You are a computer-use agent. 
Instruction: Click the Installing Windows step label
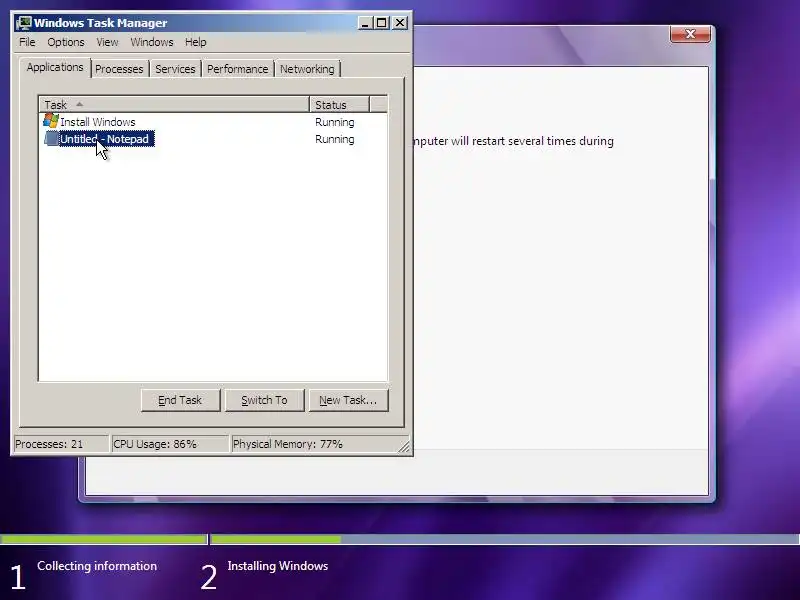278,566
